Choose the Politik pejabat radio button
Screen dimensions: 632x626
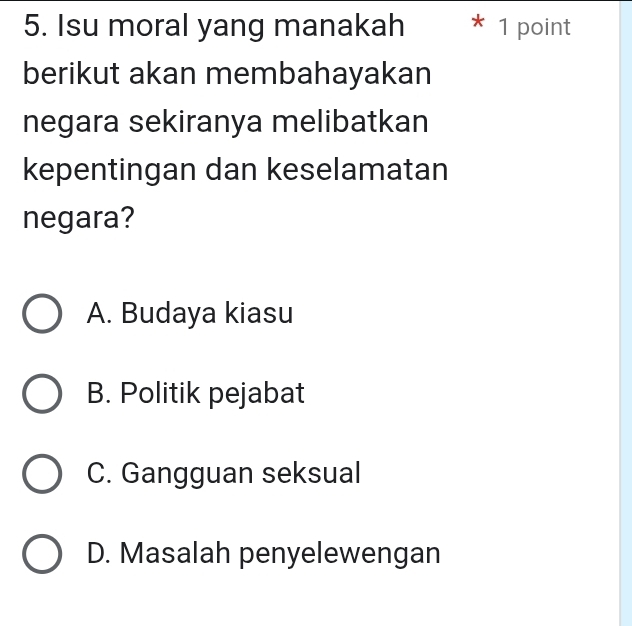pos(41,394)
